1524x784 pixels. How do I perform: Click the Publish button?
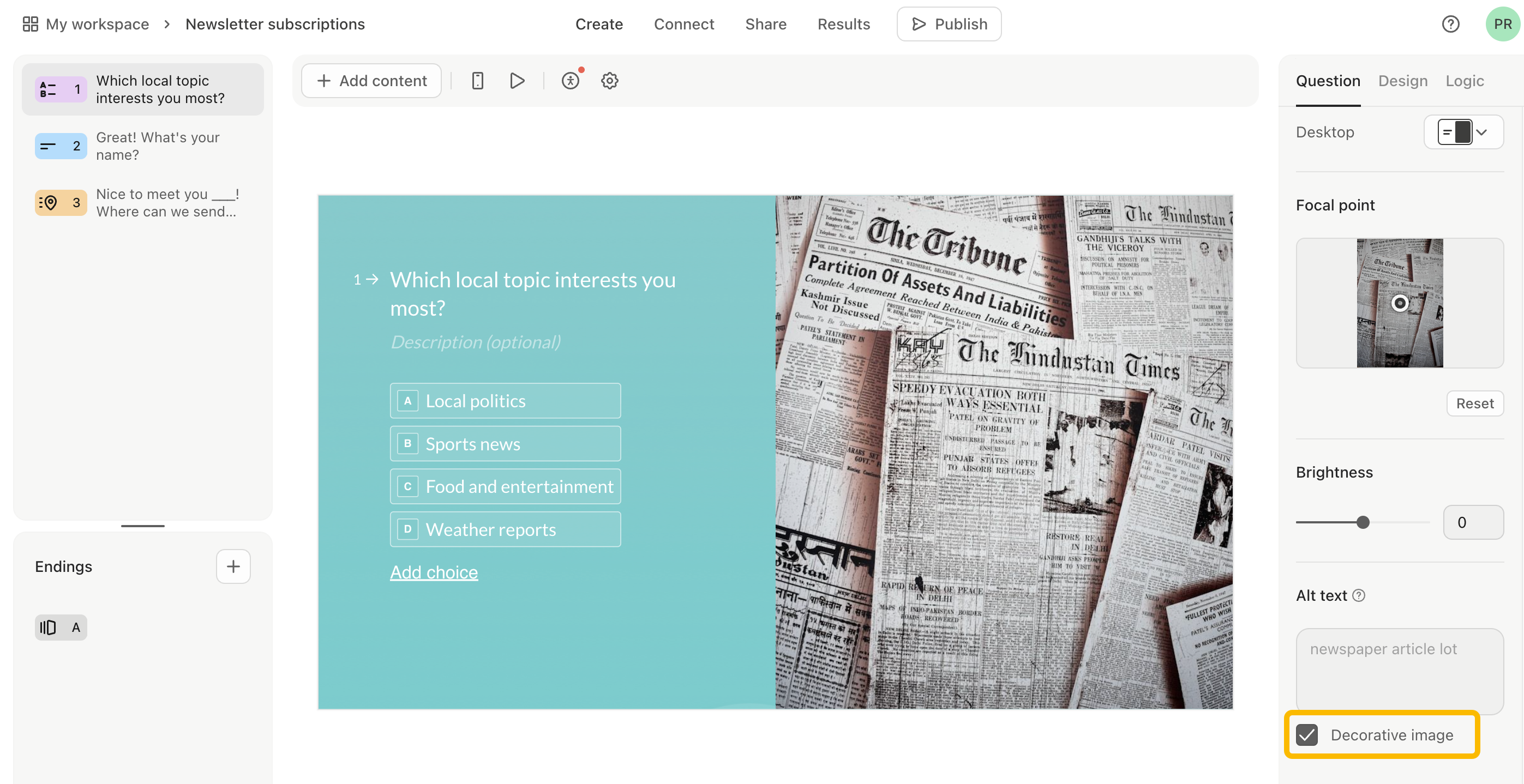(x=949, y=24)
